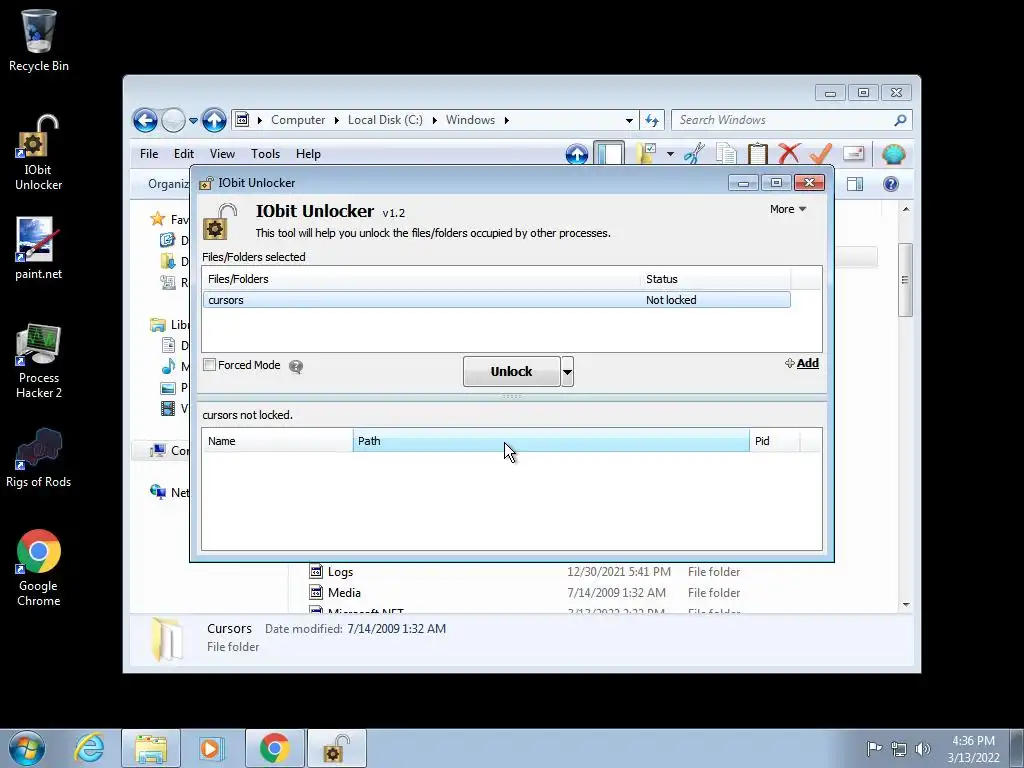Click the Email envelope toolbar icon
The width and height of the screenshot is (1024, 768).
(x=854, y=154)
